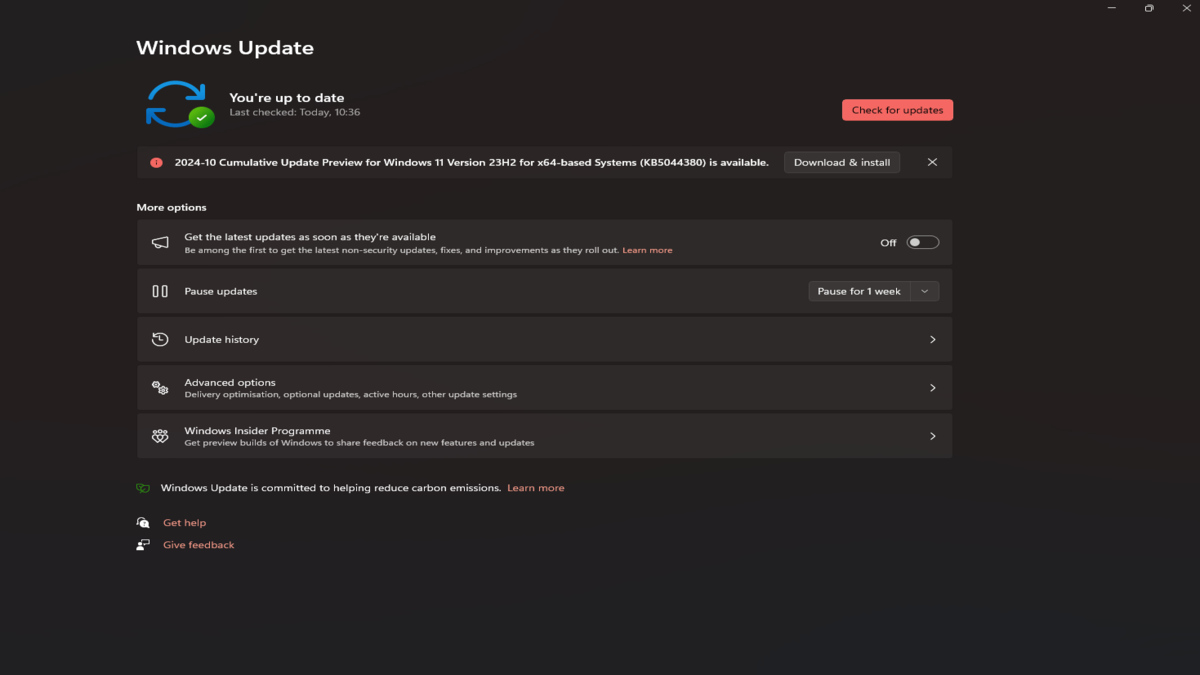Click the megaphone latest updates icon
The height and width of the screenshot is (675, 1200).
pos(160,243)
